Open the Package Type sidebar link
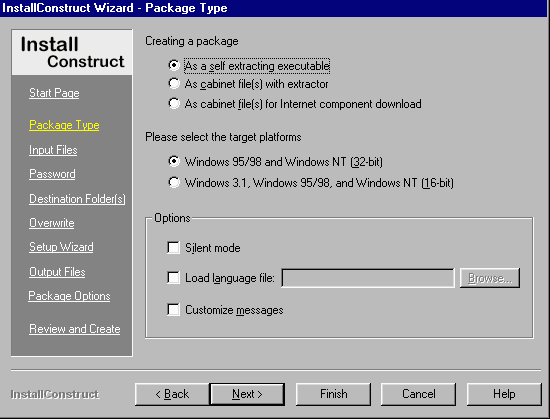The image size is (550, 420). 64,125
